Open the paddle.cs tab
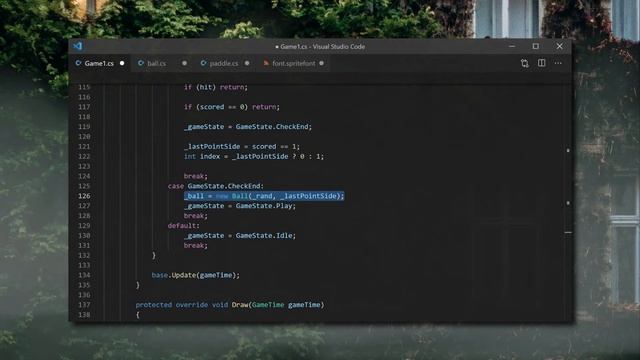The height and width of the screenshot is (360, 640). (x=224, y=63)
